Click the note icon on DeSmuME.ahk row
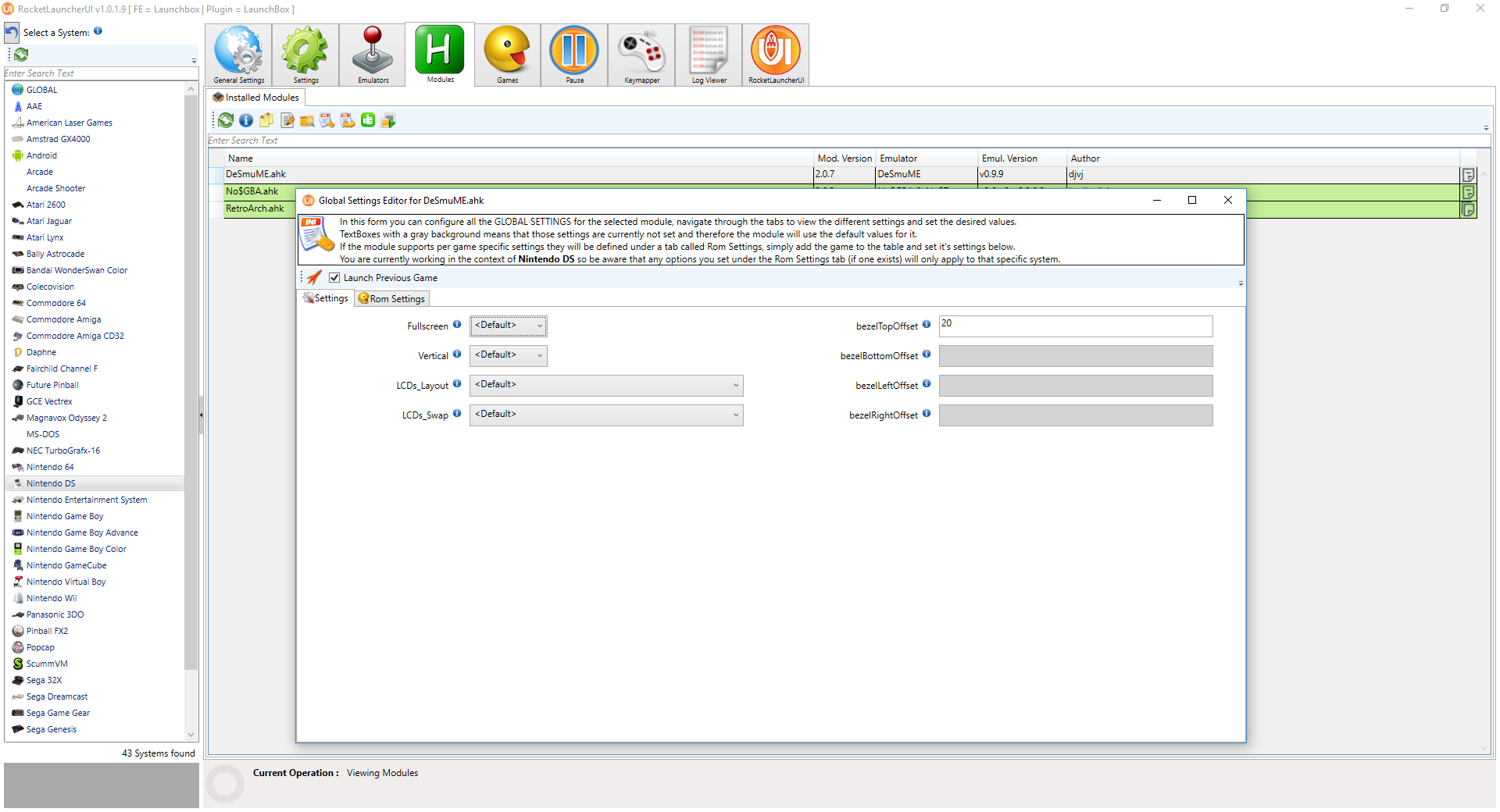This screenshot has height=812, width=1500. pyautogui.click(x=1468, y=175)
